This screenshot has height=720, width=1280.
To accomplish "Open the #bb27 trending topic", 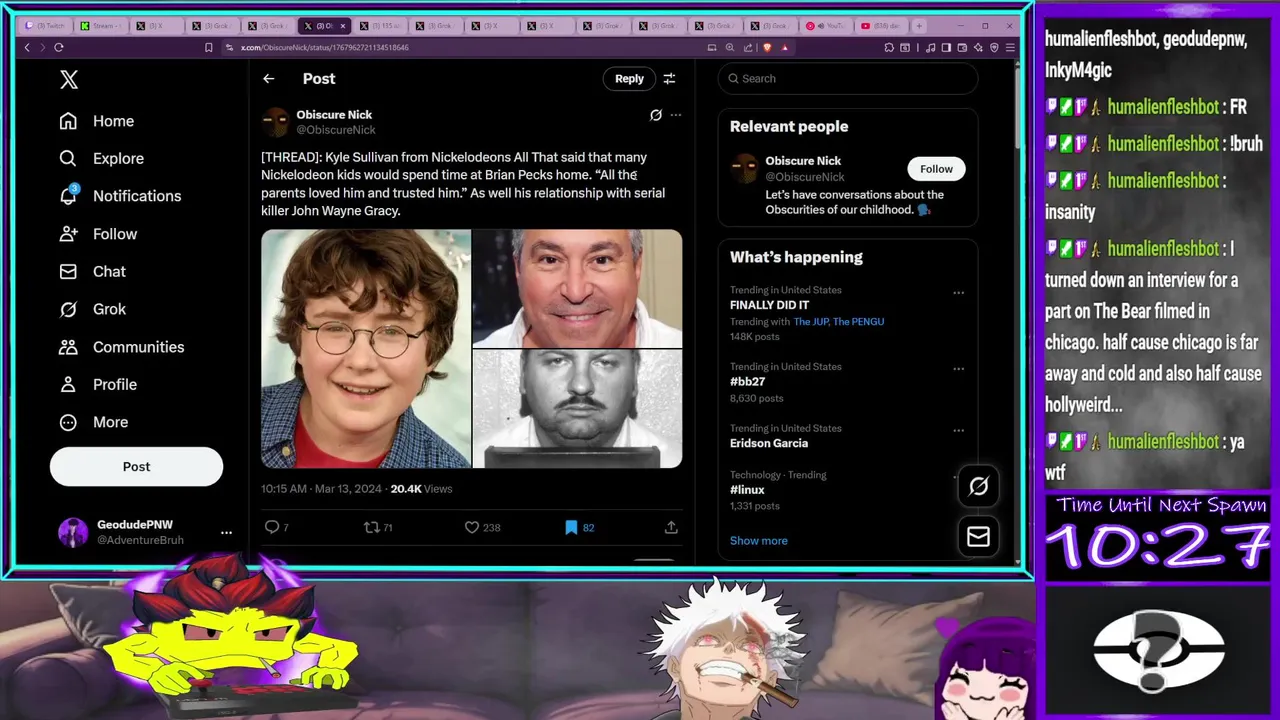I will tap(747, 381).
